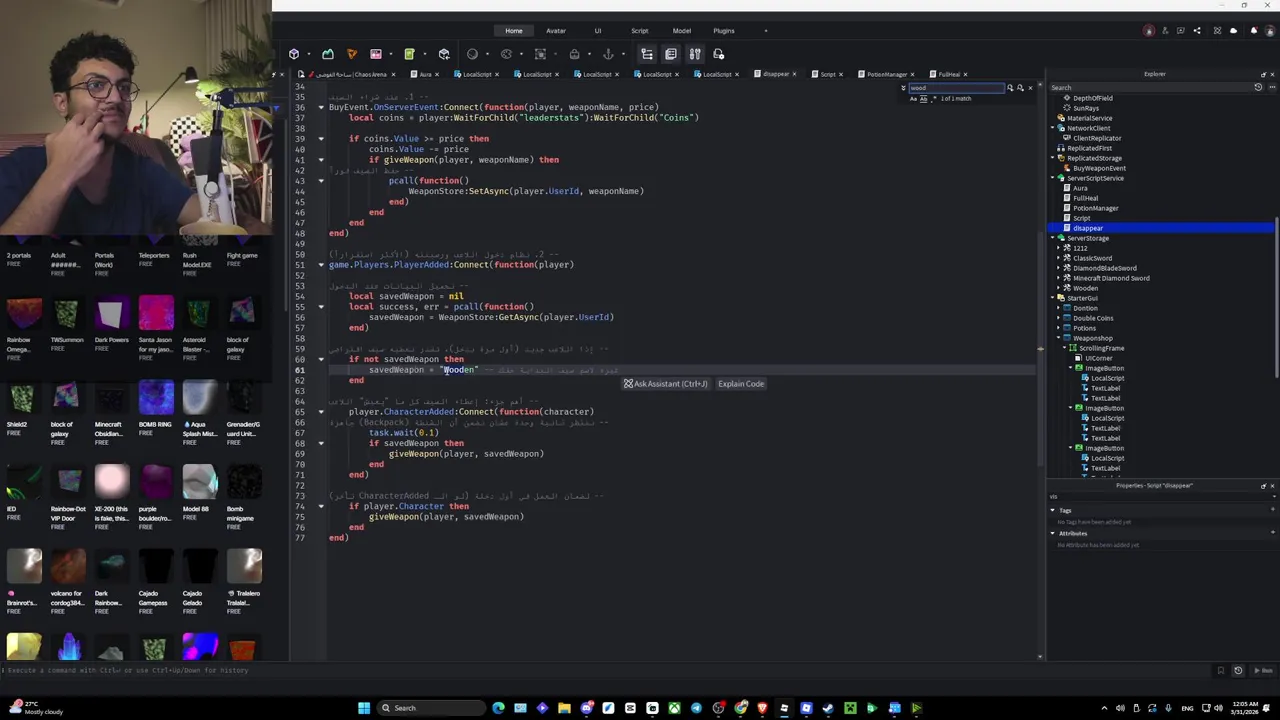Collapse ServerScriptService in Explorer
The width and height of the screenshot is (1280, 720).
1054,178
